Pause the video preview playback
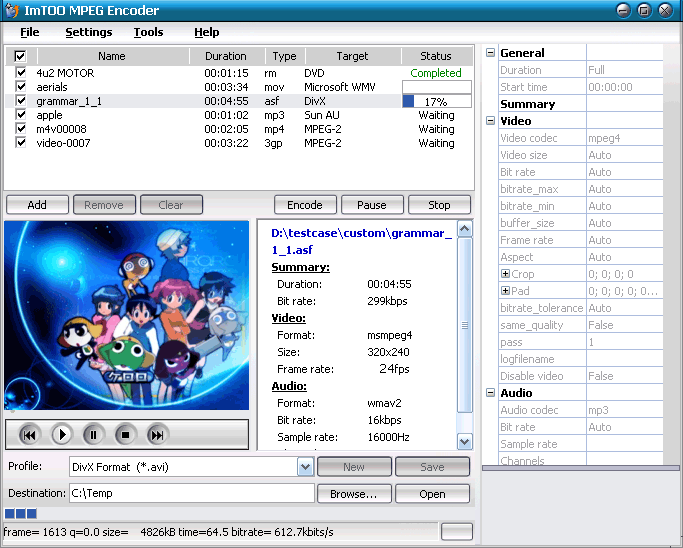Screen dimensions: 683x548 pyautogui.click(x=93, y=434)
